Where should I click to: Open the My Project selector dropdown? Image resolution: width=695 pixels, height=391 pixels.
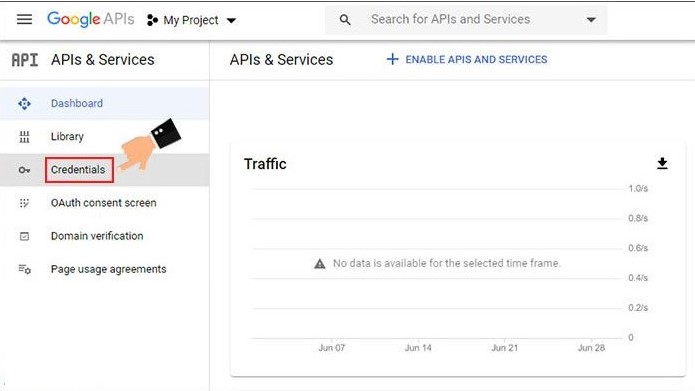coord(191,20)
